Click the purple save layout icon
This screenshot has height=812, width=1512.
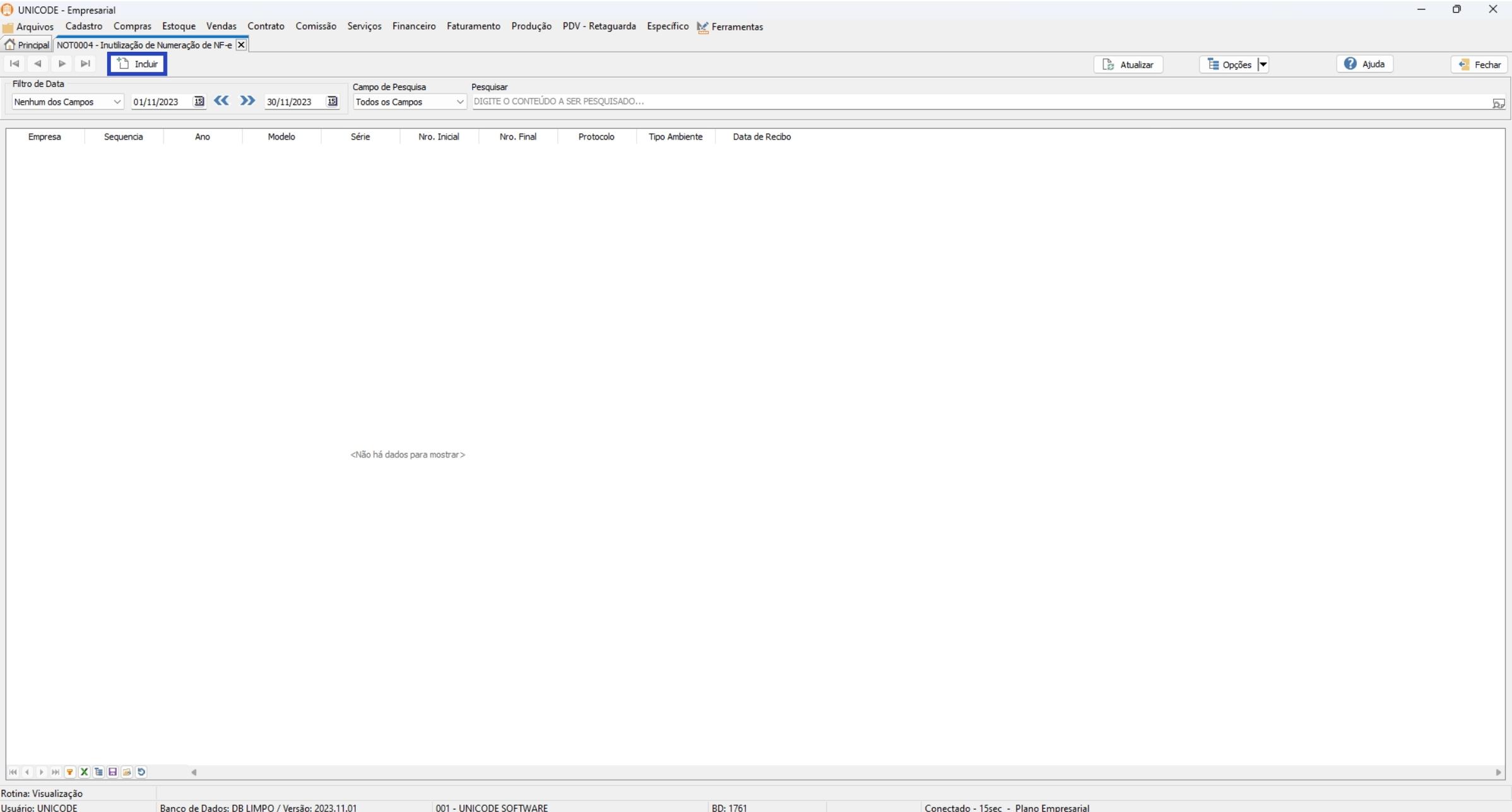click(112, 772)
